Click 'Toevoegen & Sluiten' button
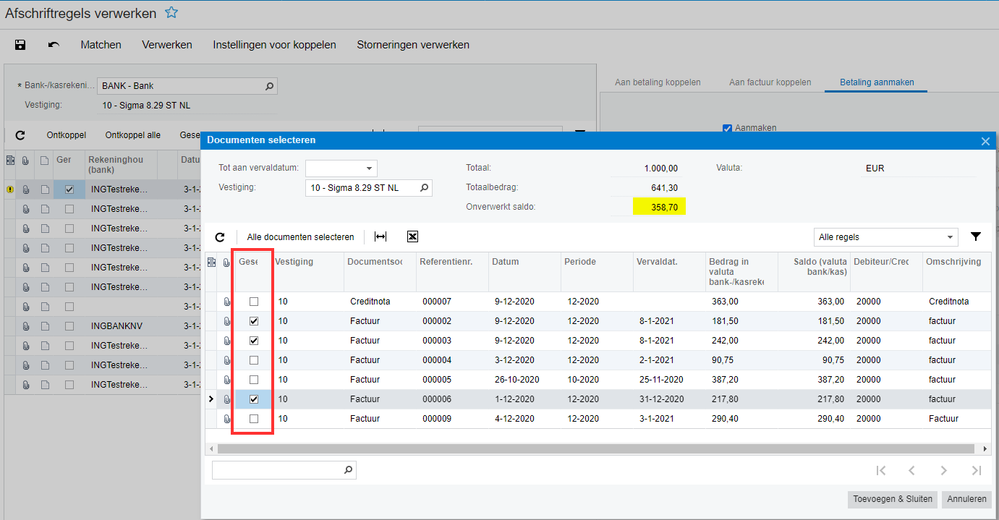 pyautogui.click(x=892, y=499)
